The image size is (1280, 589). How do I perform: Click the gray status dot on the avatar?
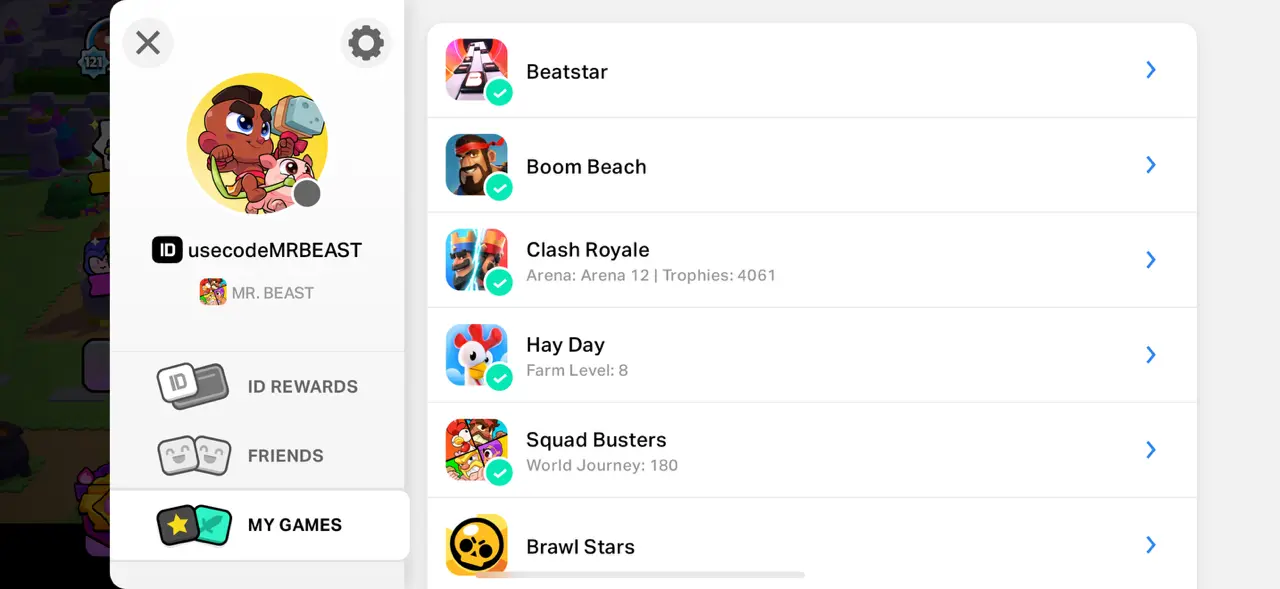point(307,193)
